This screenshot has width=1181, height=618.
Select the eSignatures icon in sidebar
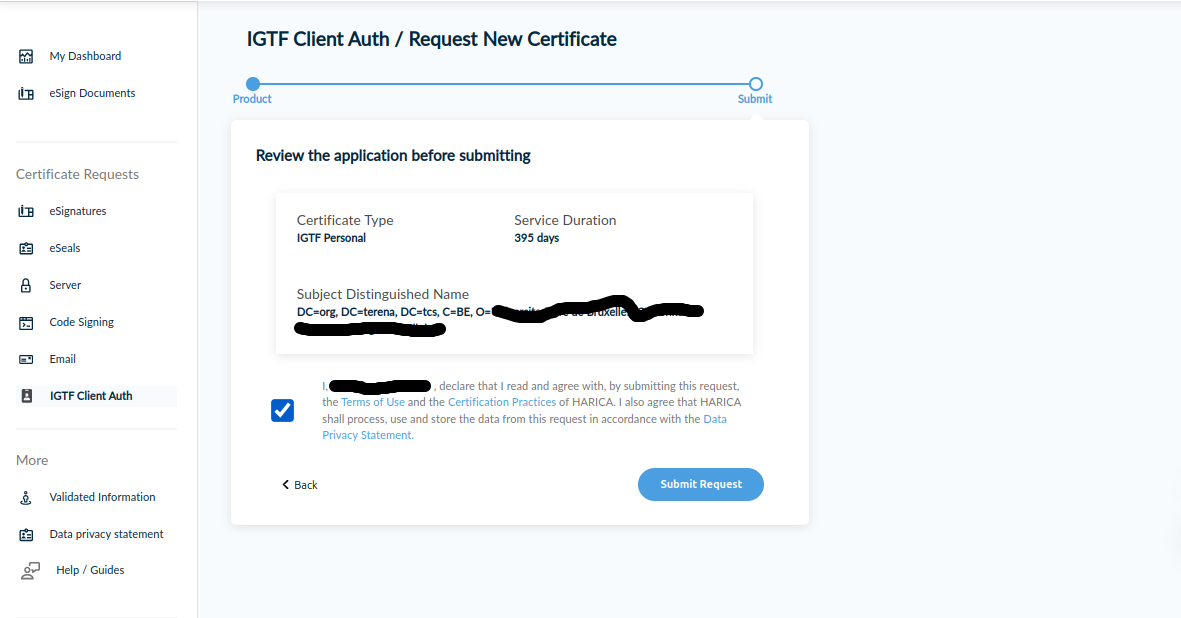click(27, 212)
